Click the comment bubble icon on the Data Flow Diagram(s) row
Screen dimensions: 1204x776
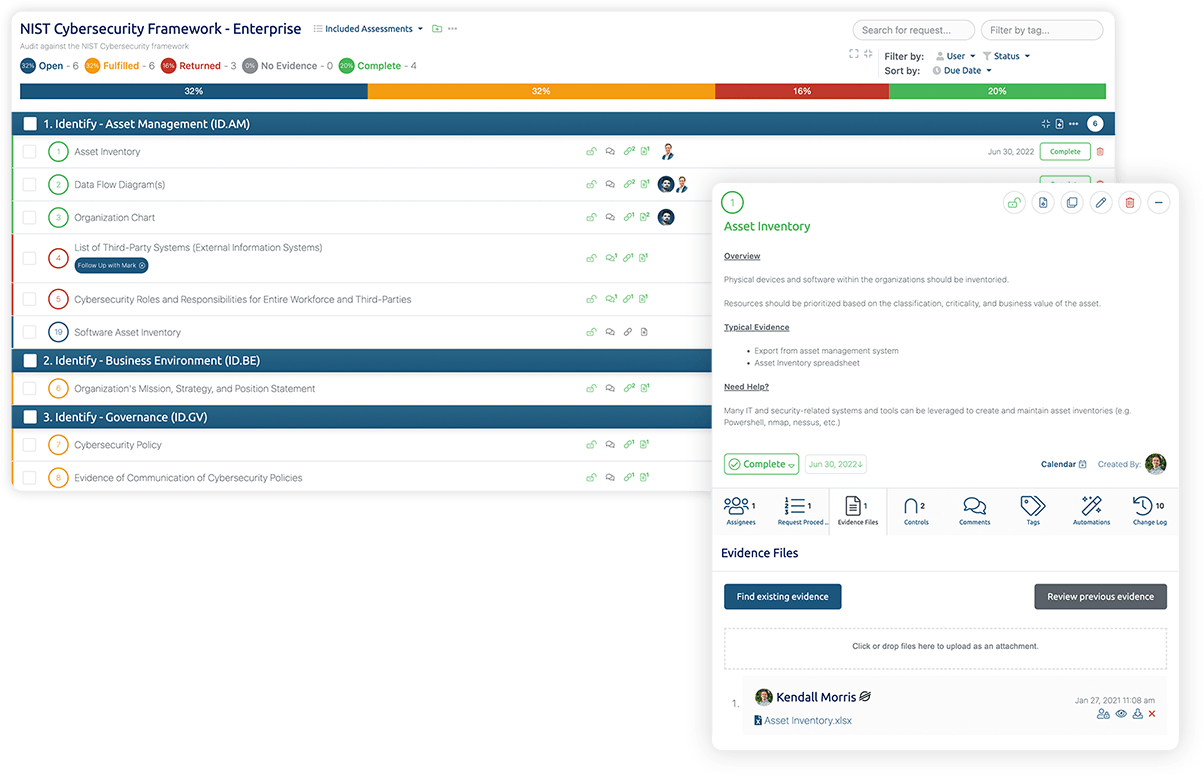(611, 184)
